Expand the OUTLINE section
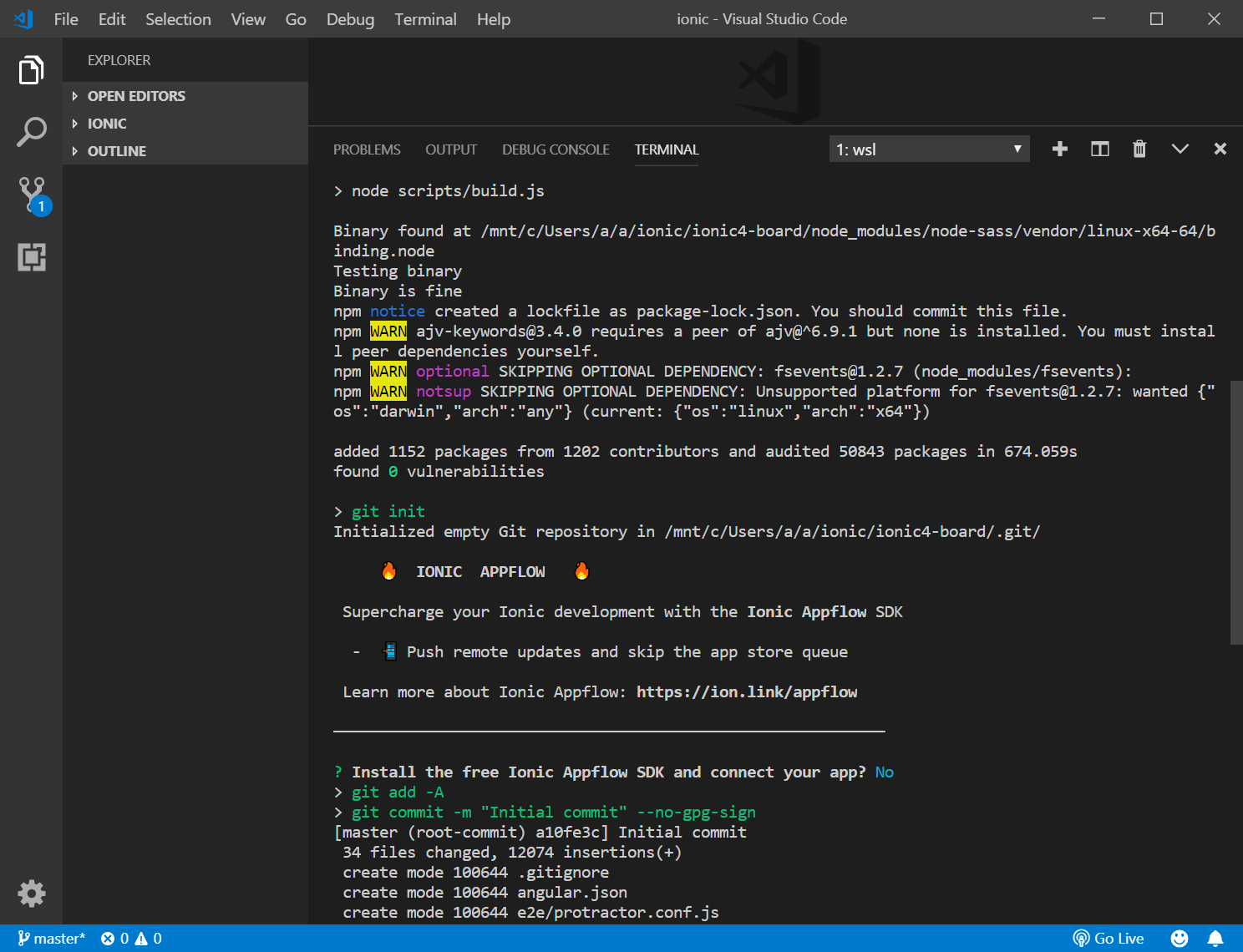Viewport: 1243px width, 952px height. [117, 151]
